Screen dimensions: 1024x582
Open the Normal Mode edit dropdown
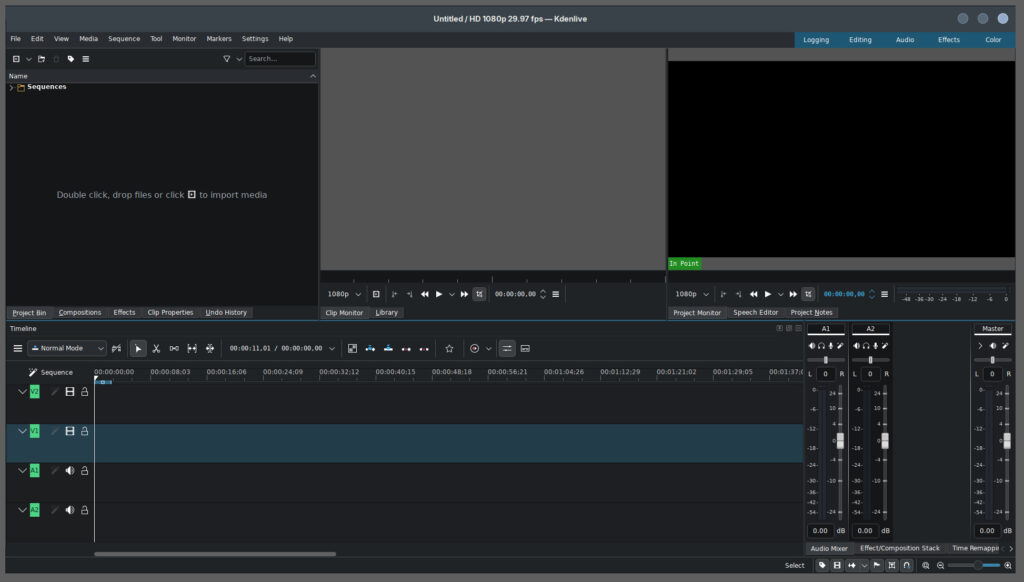68,348
